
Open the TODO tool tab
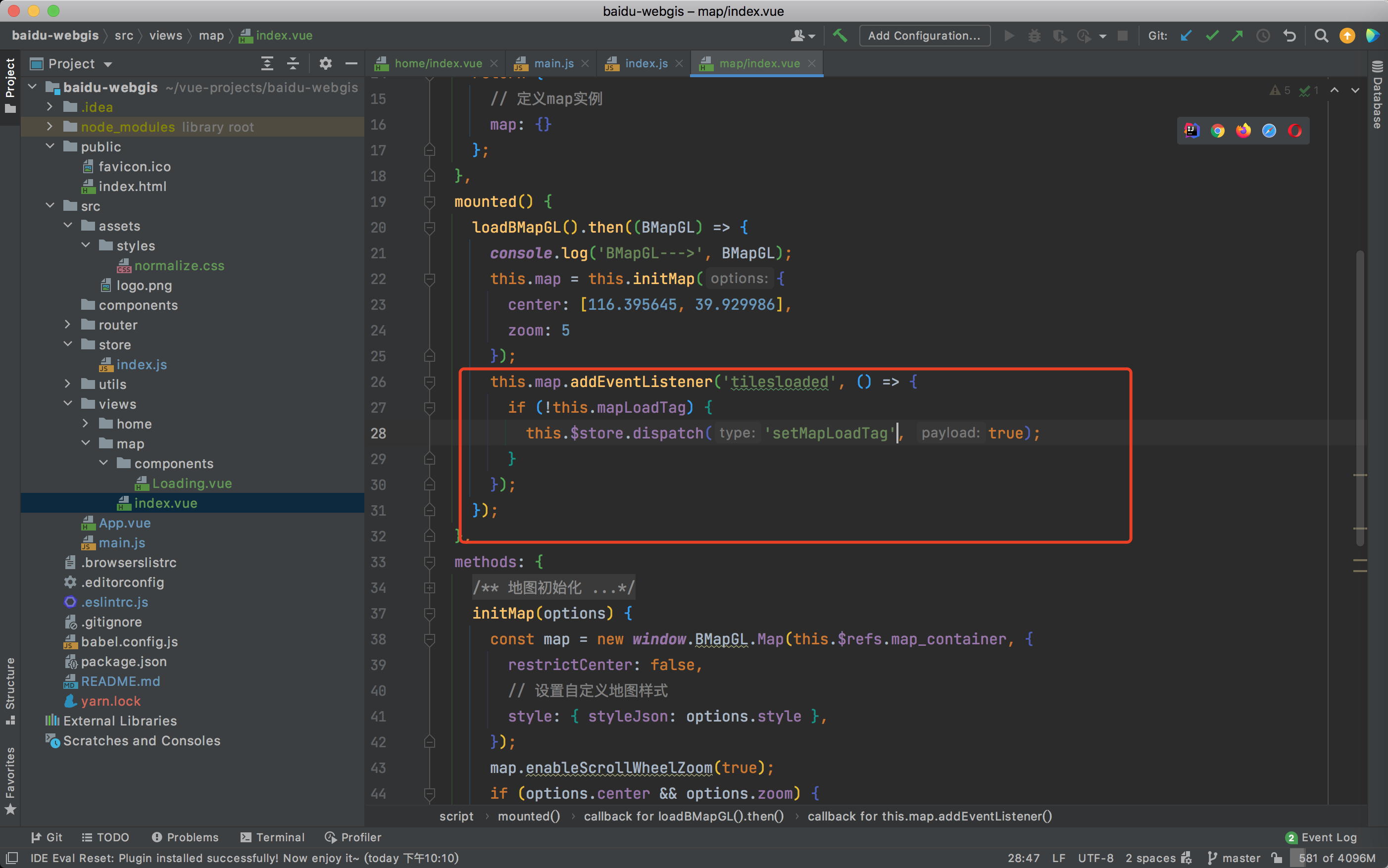(105, 837)
